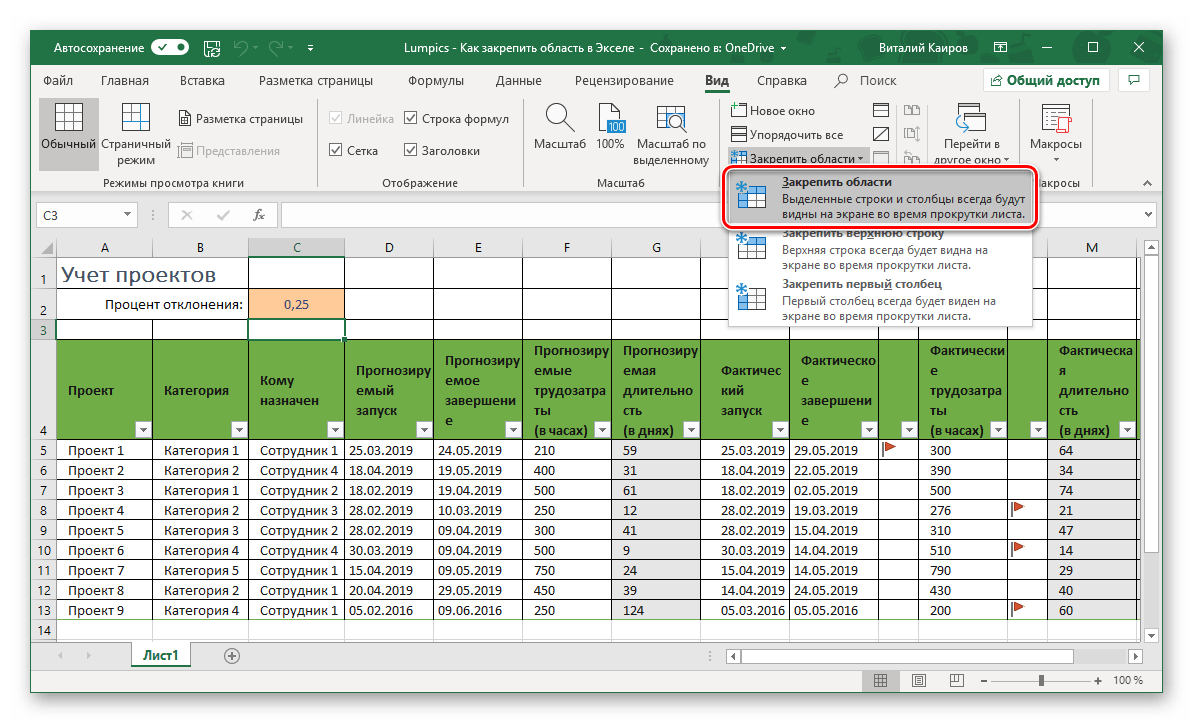Click Масштаб по выделенному icon
This screenshot has width=1193, height=723.
tap(671, 118)
